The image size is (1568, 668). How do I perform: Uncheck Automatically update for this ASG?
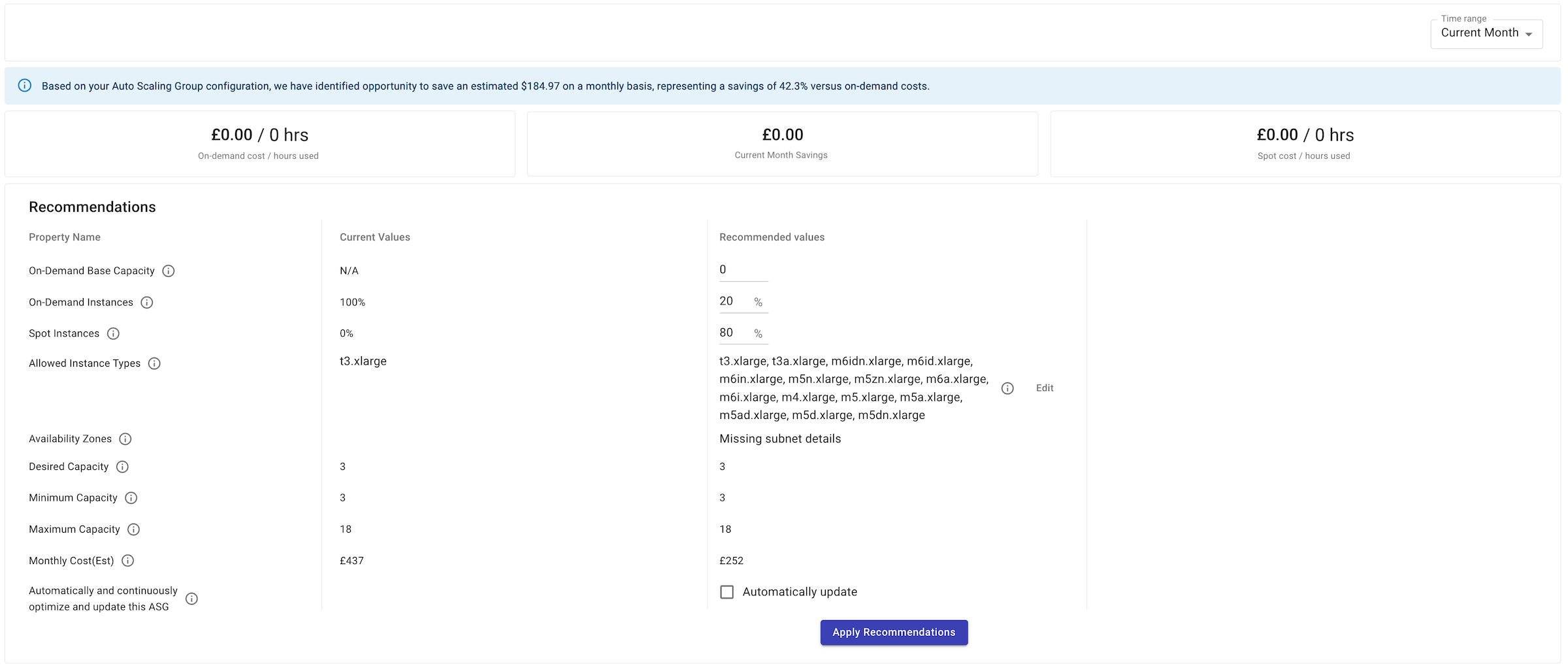point(727,592)
